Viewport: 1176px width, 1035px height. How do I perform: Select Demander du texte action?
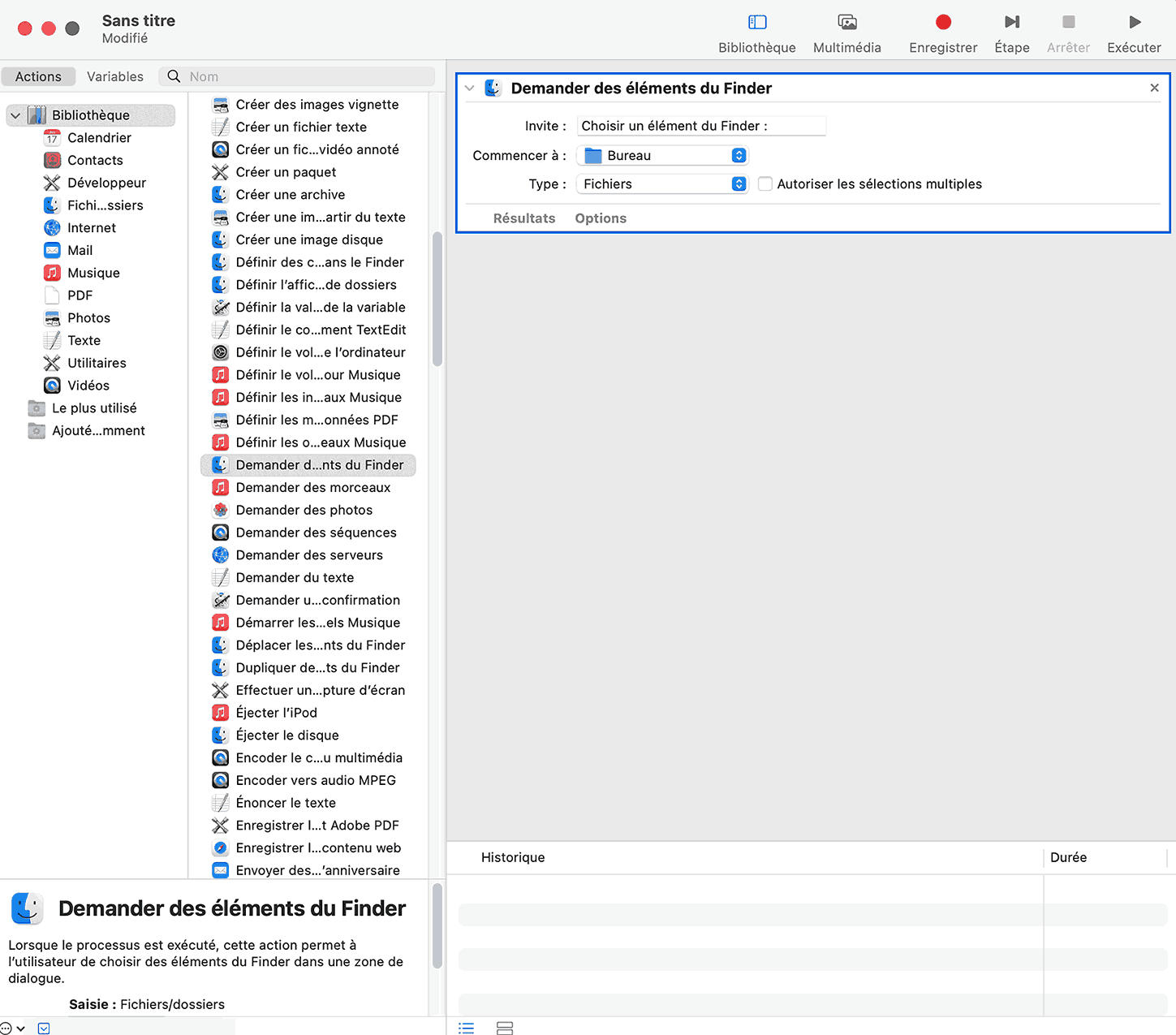click(295, 578)
